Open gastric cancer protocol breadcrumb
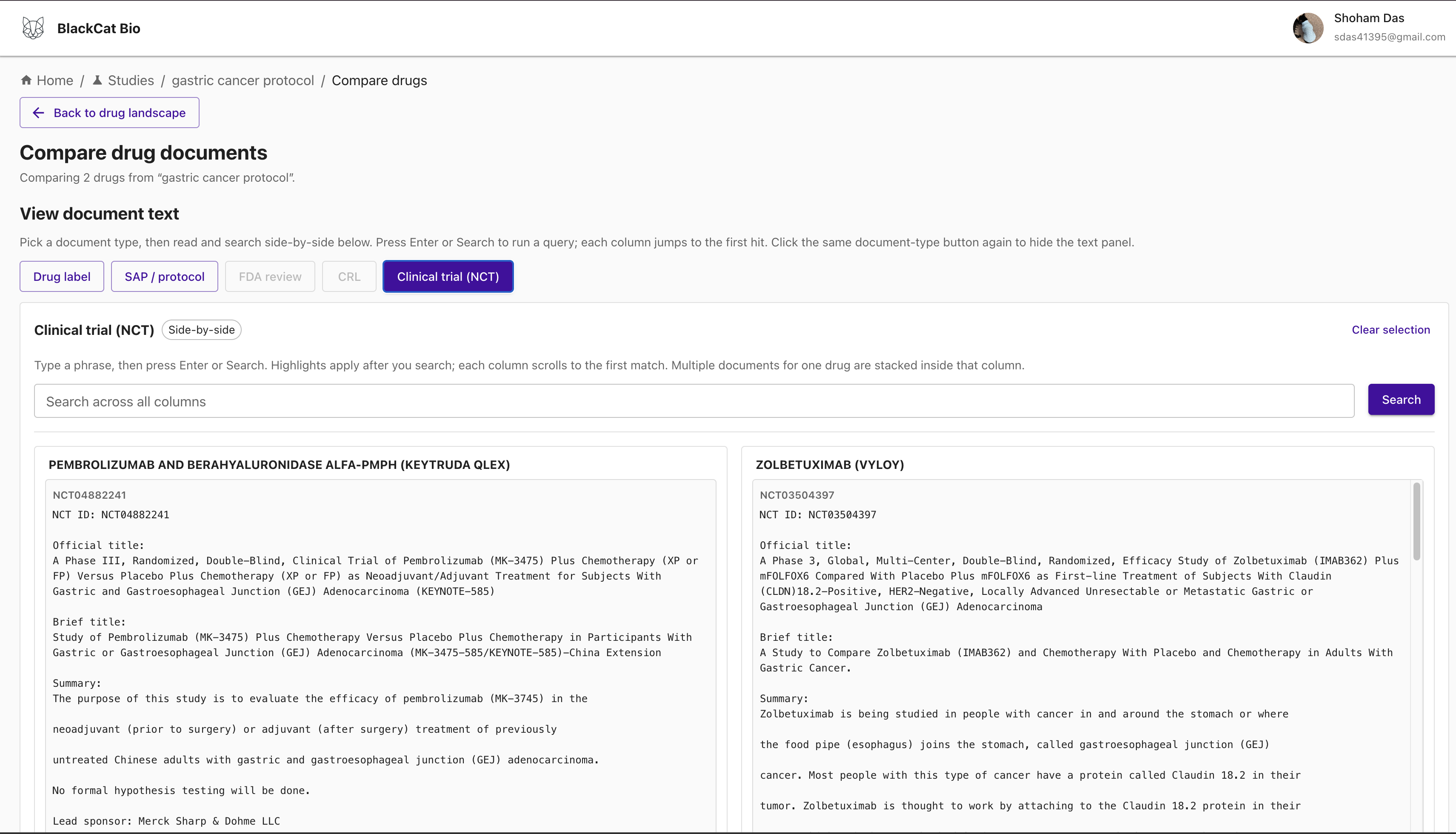The height and width of the screenshot is (834, 1456). click(x=243, y=80)
